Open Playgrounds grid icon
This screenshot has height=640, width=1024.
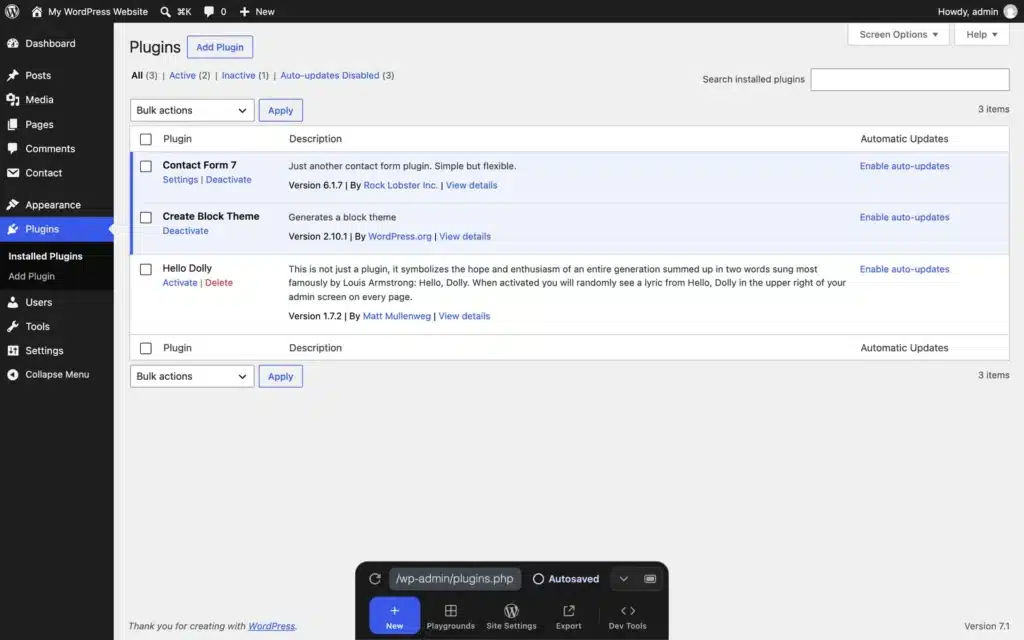451,611
